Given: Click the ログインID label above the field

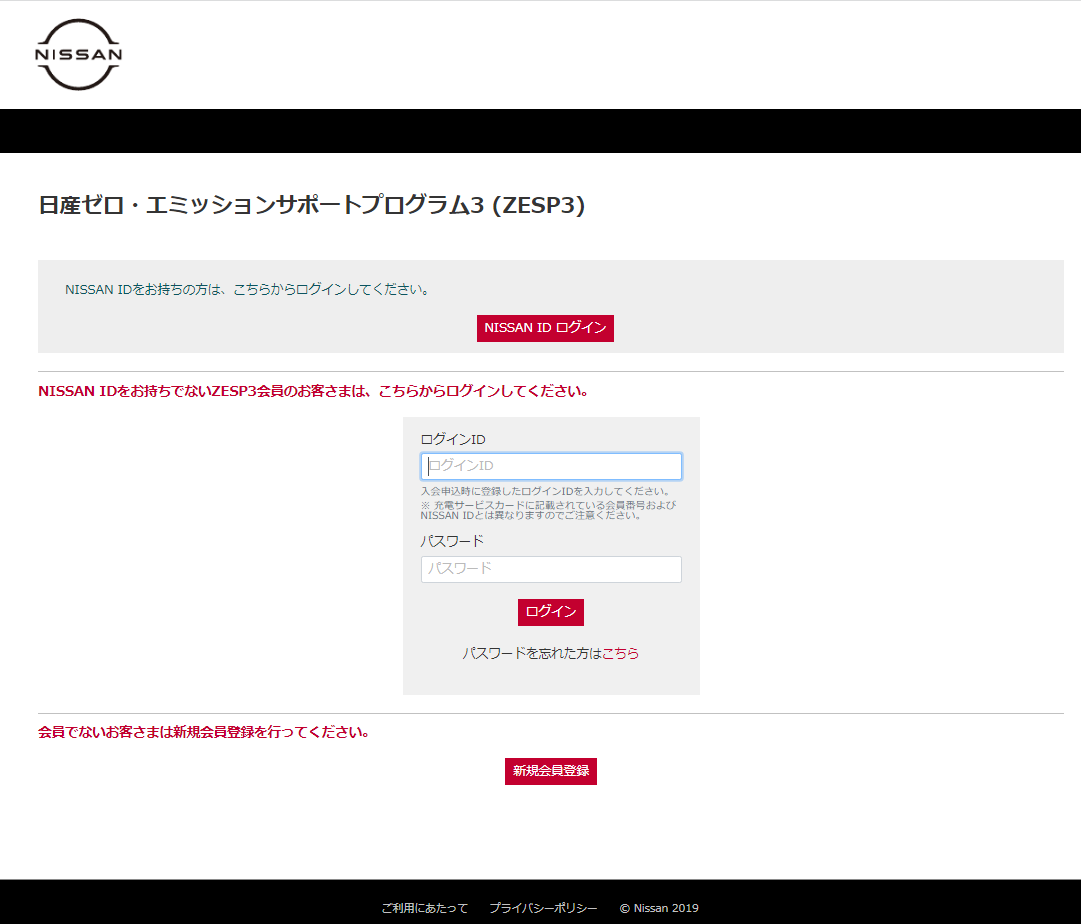Looking at the screenshot, I should click(x=453, y=439).
